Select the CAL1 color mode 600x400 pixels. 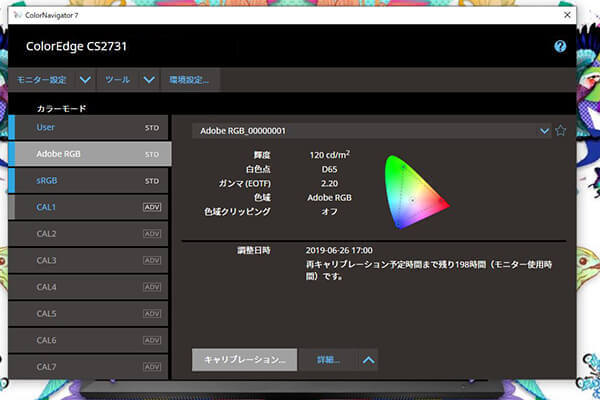click(88, 207)
